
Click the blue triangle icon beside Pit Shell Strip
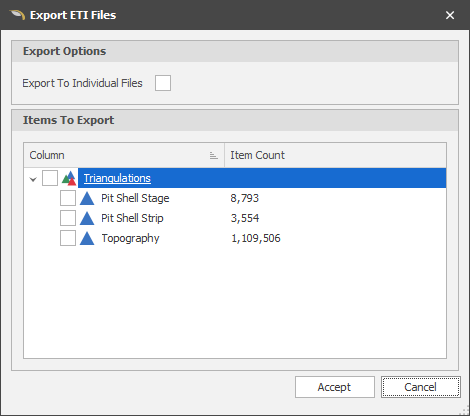tap(87, 218)
